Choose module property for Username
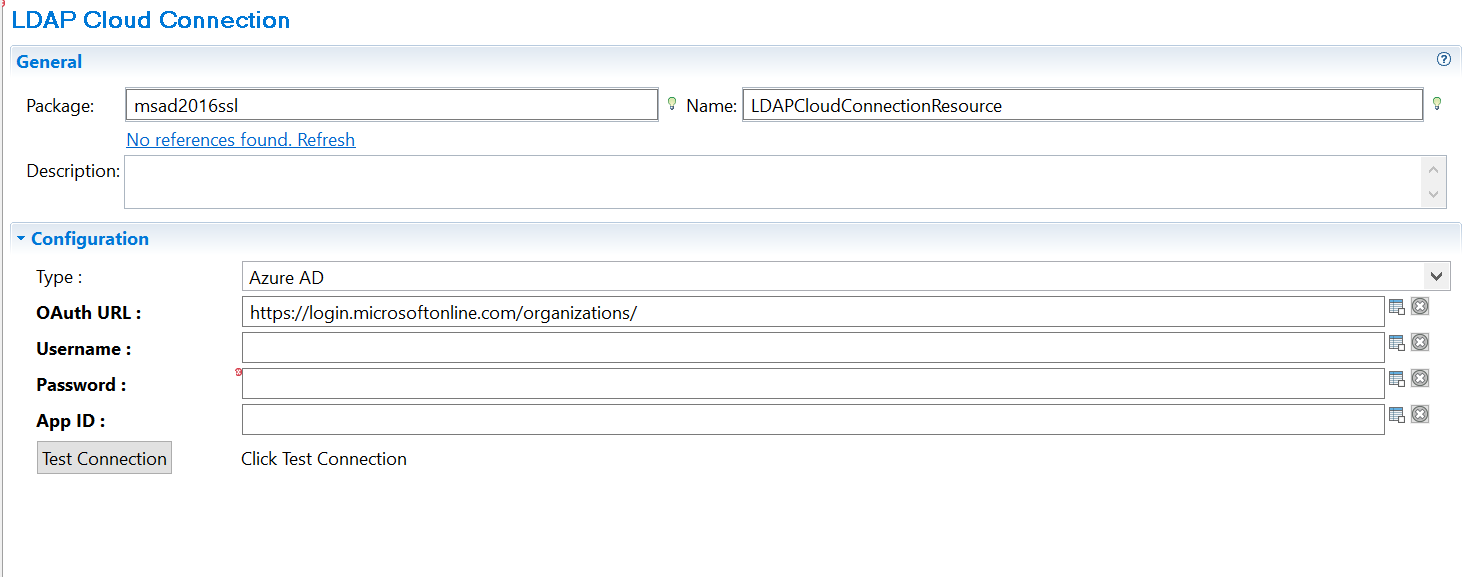 coord(1397,343)
